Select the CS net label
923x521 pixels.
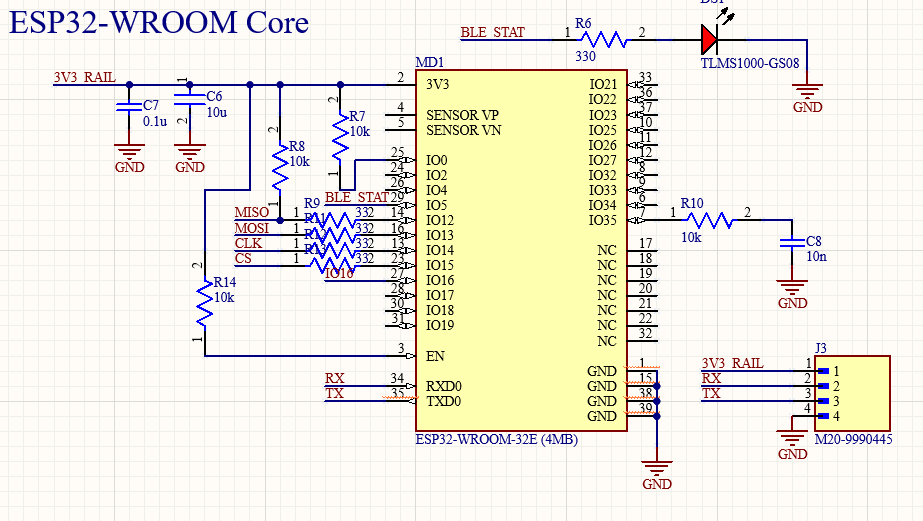[243, 258]
